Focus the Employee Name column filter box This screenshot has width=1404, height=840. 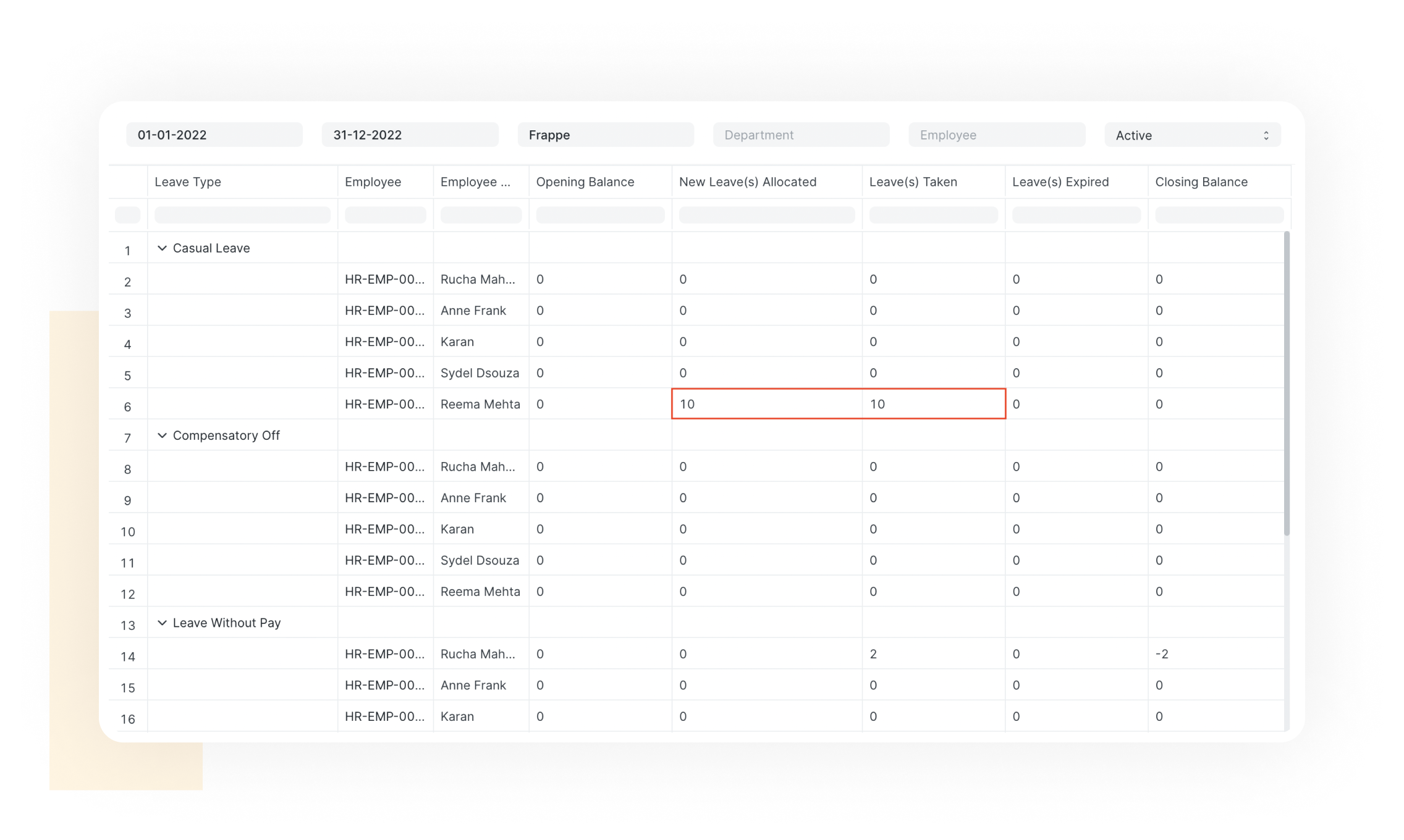click(x=481, y=215)
